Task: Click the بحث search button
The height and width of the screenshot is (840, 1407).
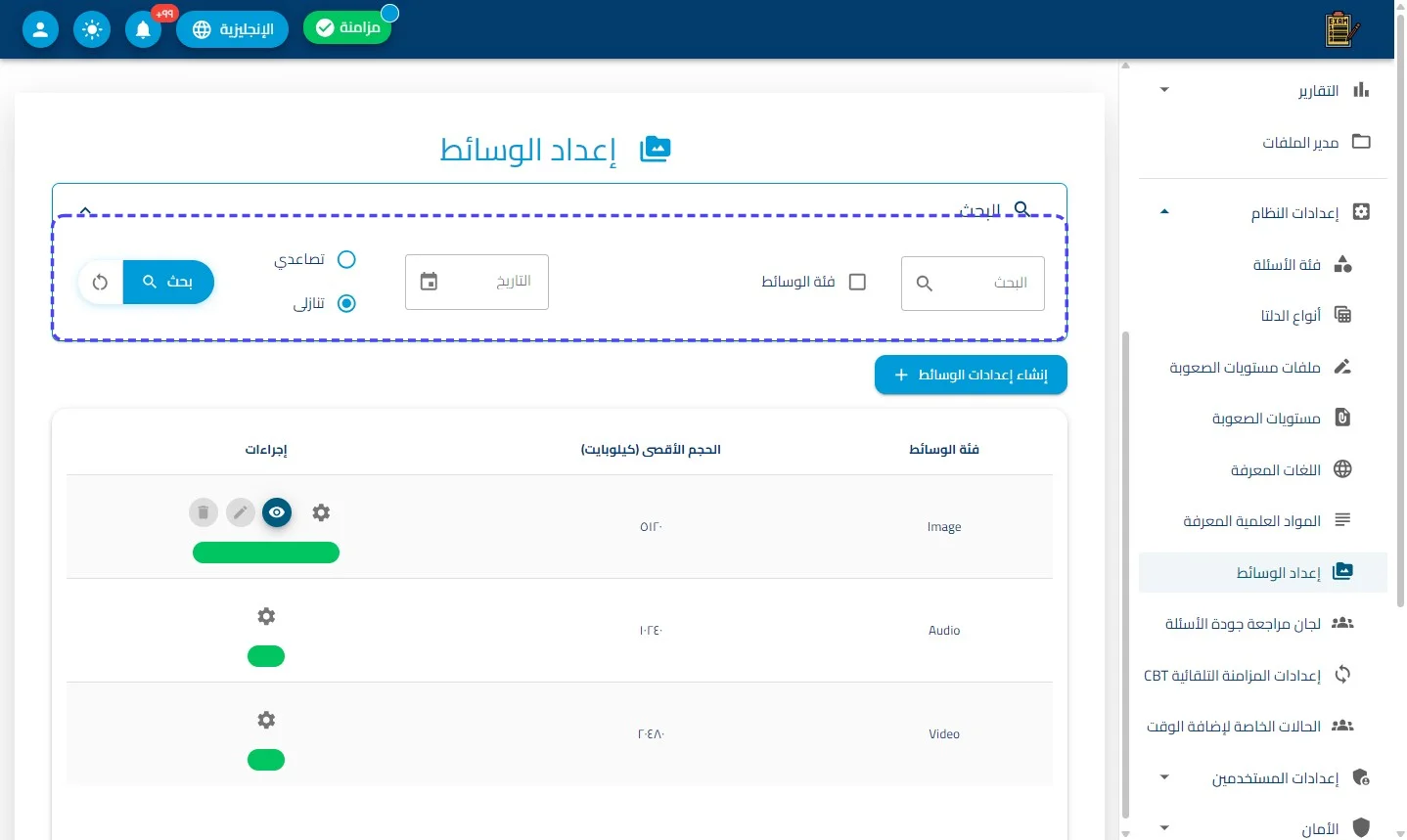Action: coord(168,282)
